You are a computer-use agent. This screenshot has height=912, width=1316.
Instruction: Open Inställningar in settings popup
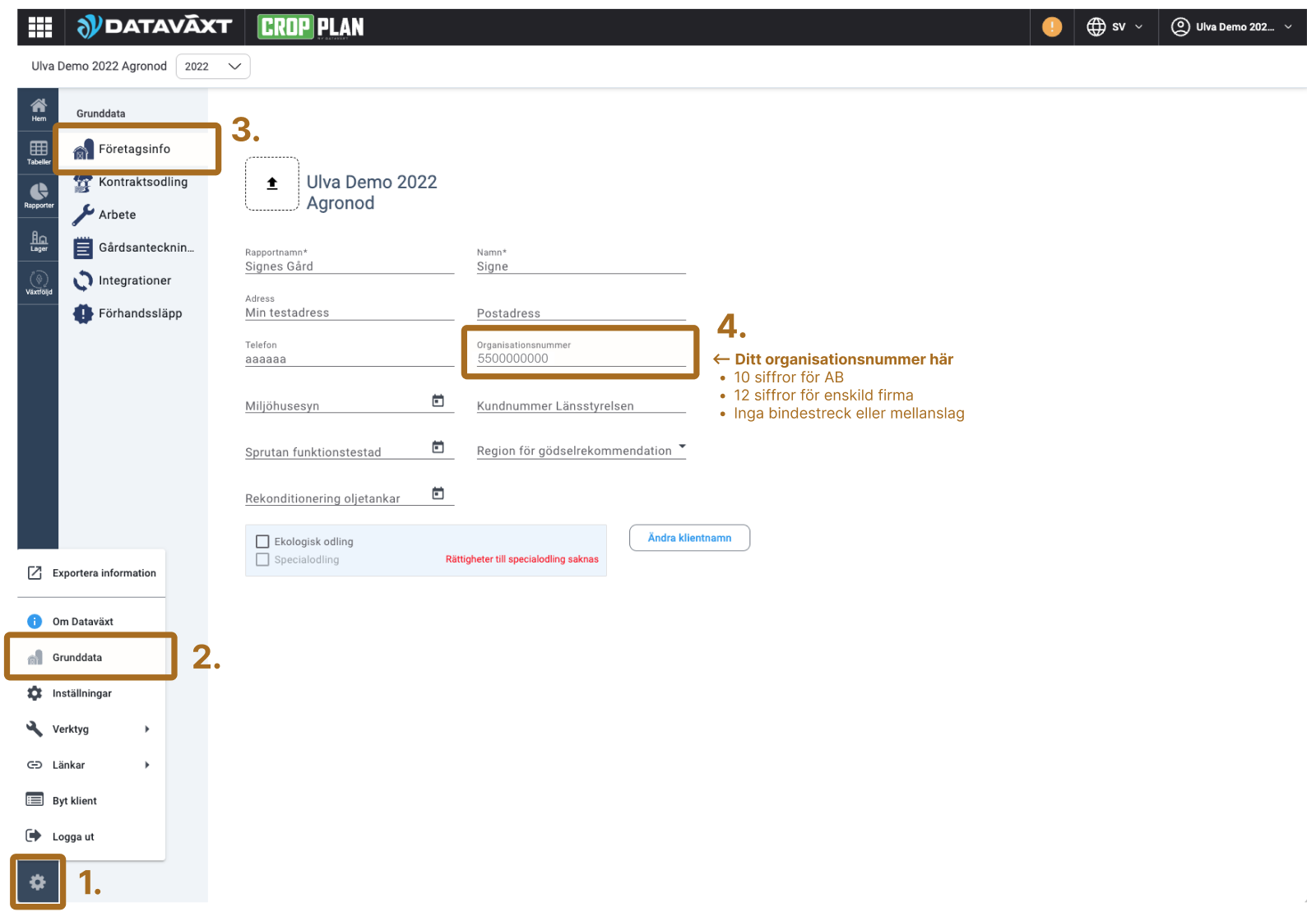pos(91,693)
